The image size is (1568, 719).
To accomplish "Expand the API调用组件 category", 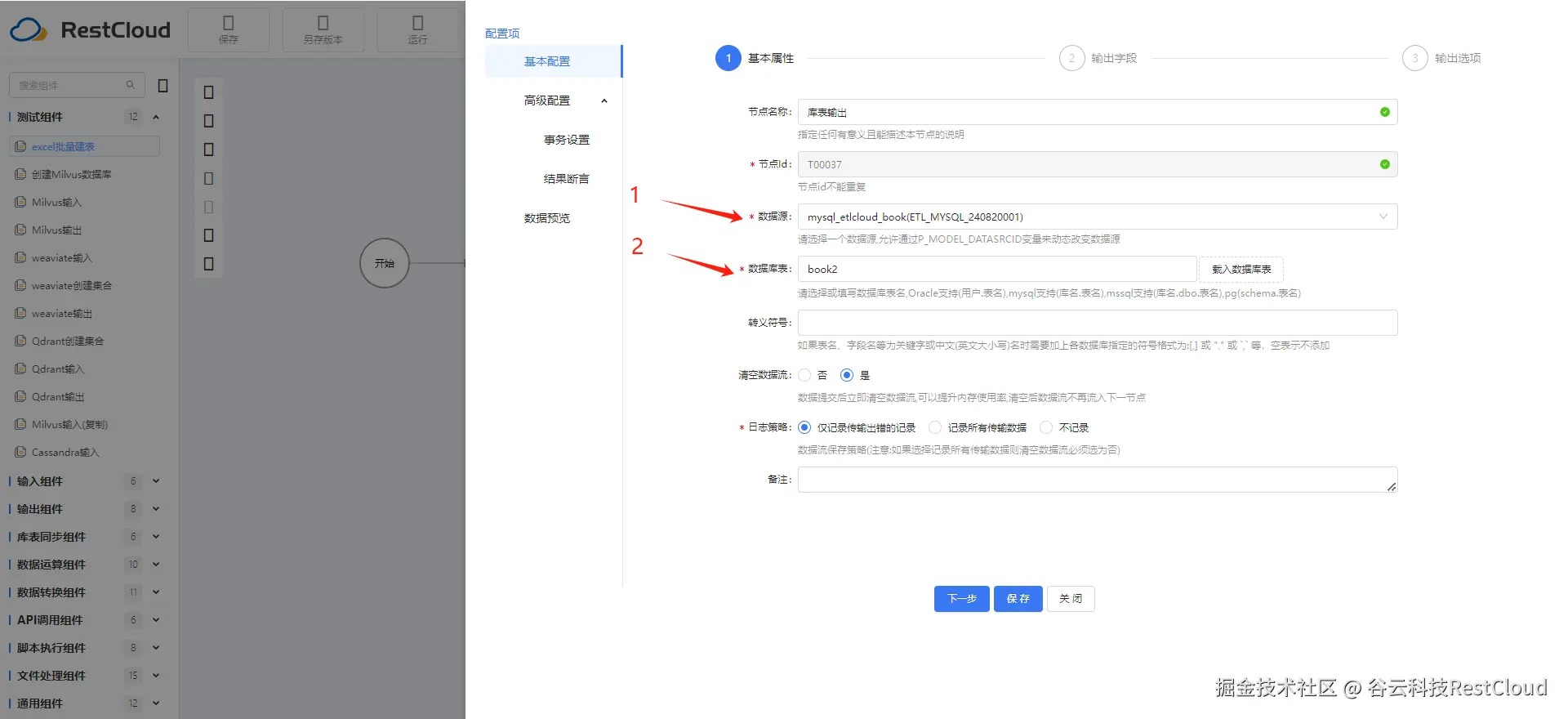I will tap(156, 620).
